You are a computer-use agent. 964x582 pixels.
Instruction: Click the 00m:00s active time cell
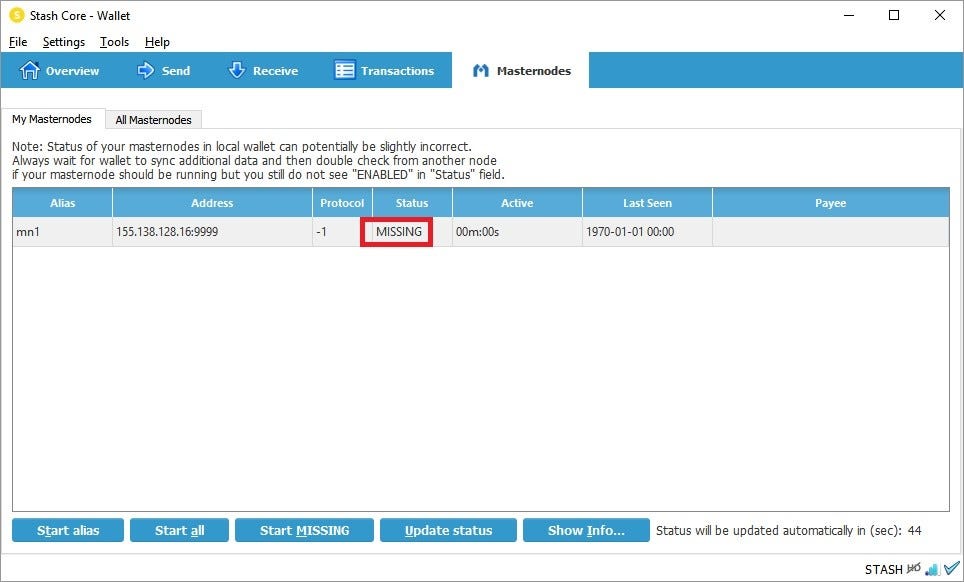tap(517, 232)
